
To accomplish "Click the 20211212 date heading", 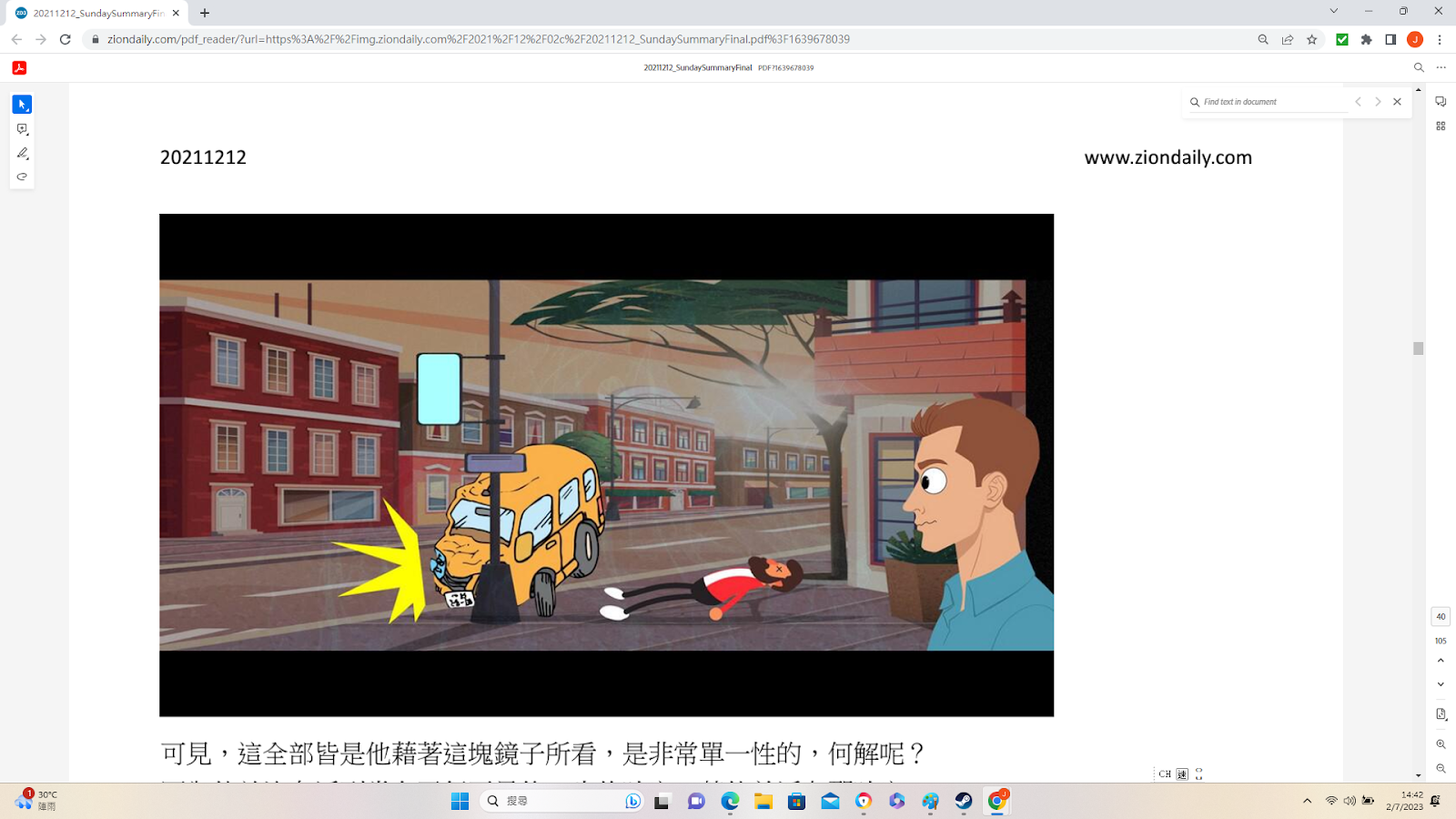I will pyautogui.click(x=203, y=157).
